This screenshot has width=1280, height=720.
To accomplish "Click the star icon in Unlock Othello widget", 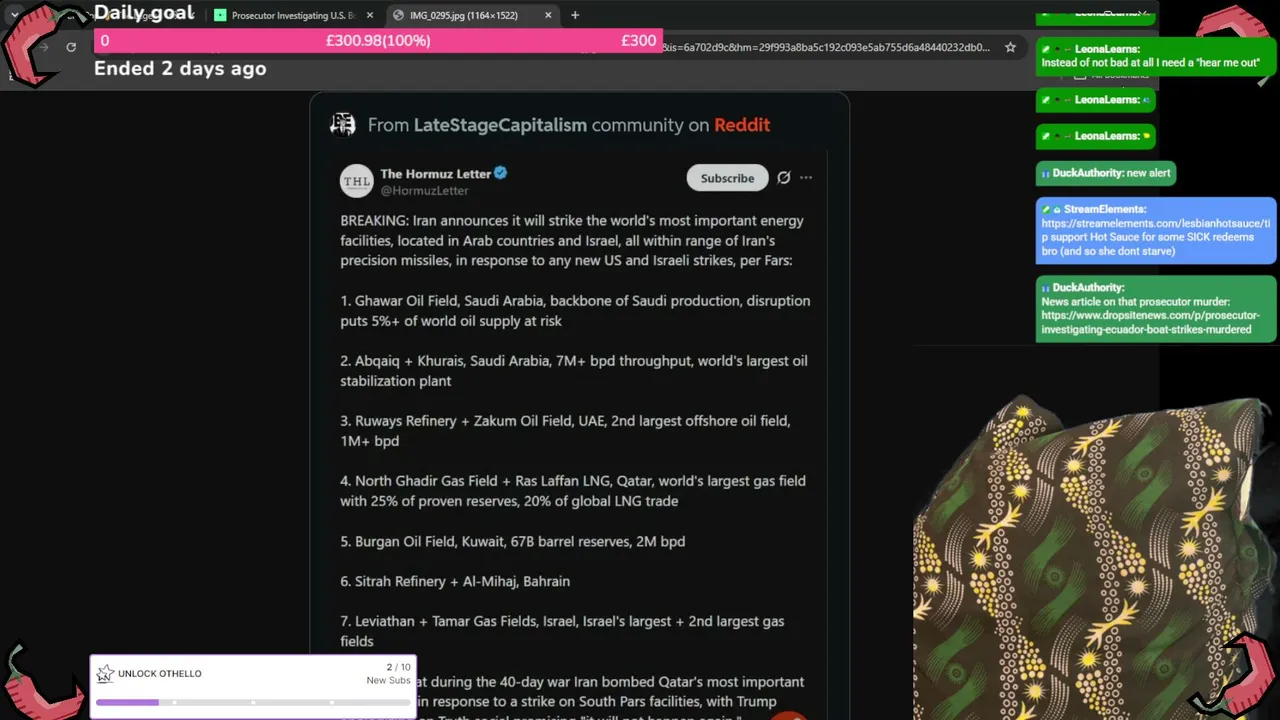I will [x=104, y=674].
